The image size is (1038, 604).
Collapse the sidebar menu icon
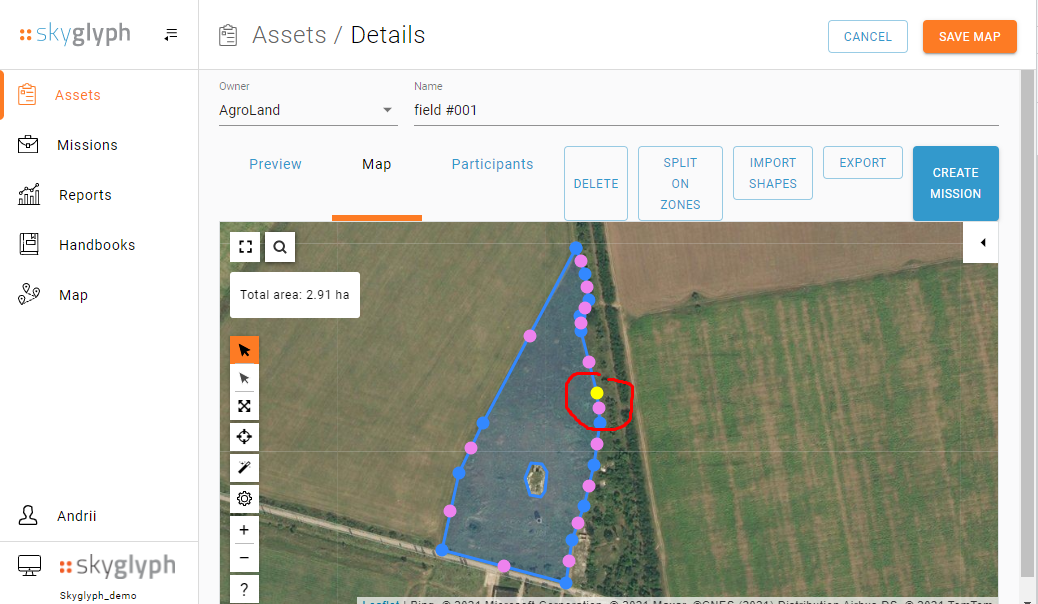tap(171, 34)
